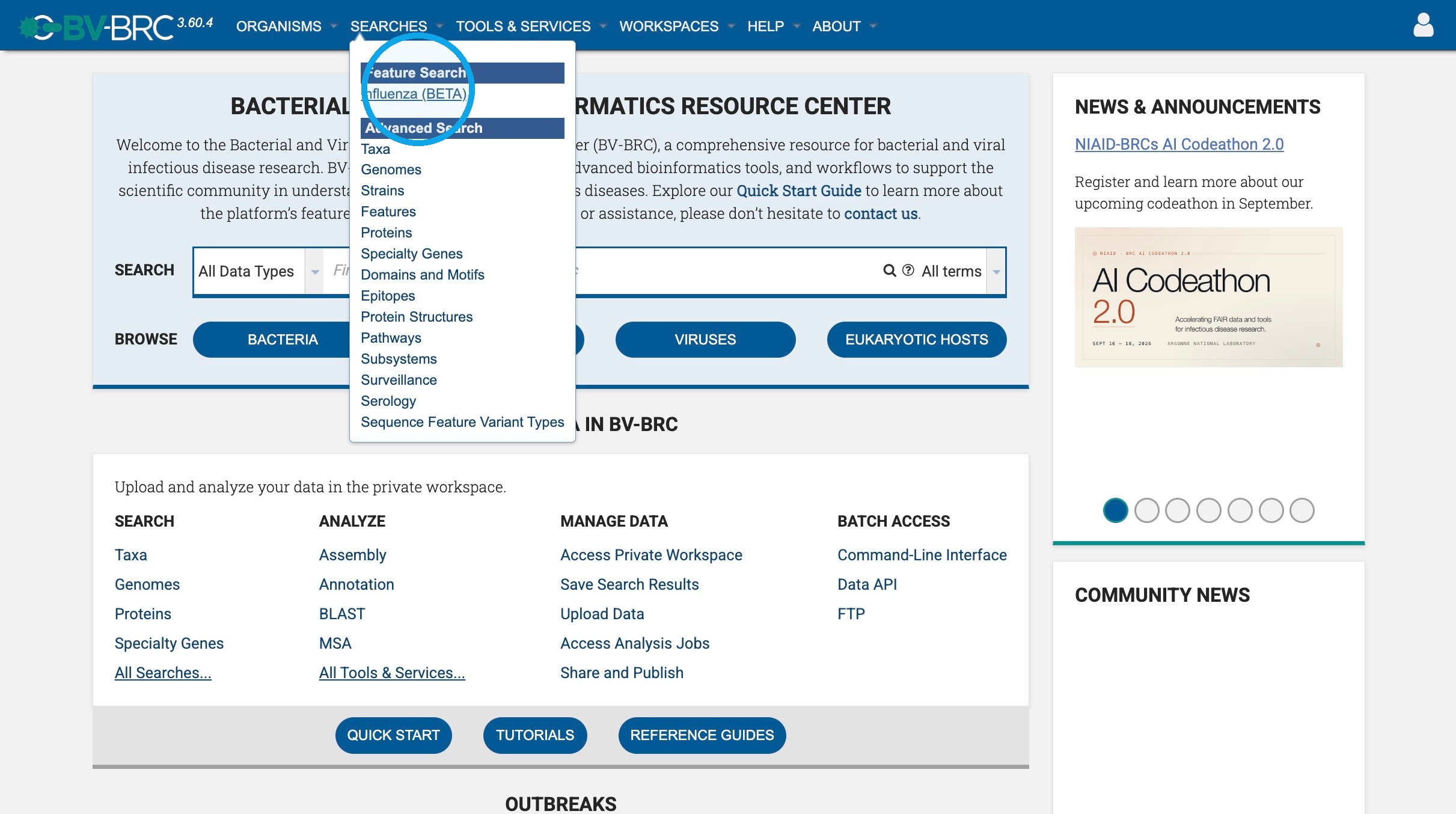
Task: Open Sequence Feature Variant Types
Action: (x=462, y=422)
